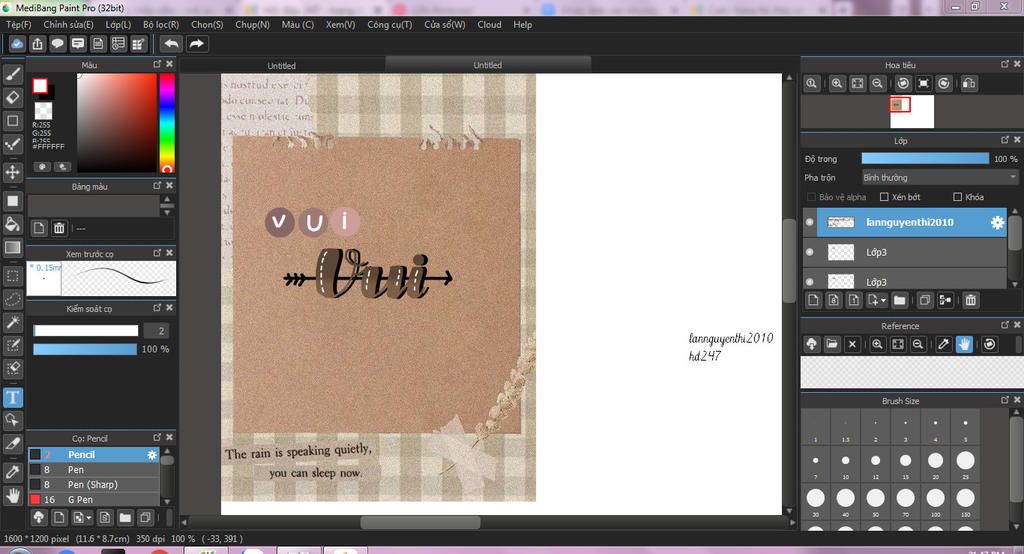Duplicate the layer in the Lớp panel
The height and width of the screenshot is (554, 1024).
[924, 301]
